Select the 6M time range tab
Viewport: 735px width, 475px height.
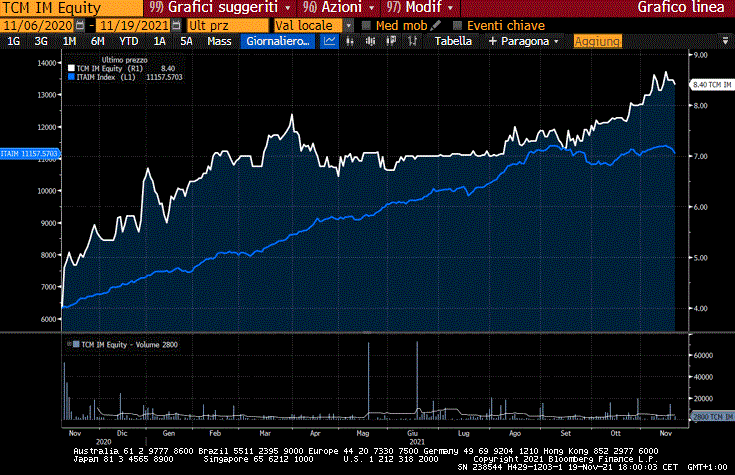(x=98, y=41)
